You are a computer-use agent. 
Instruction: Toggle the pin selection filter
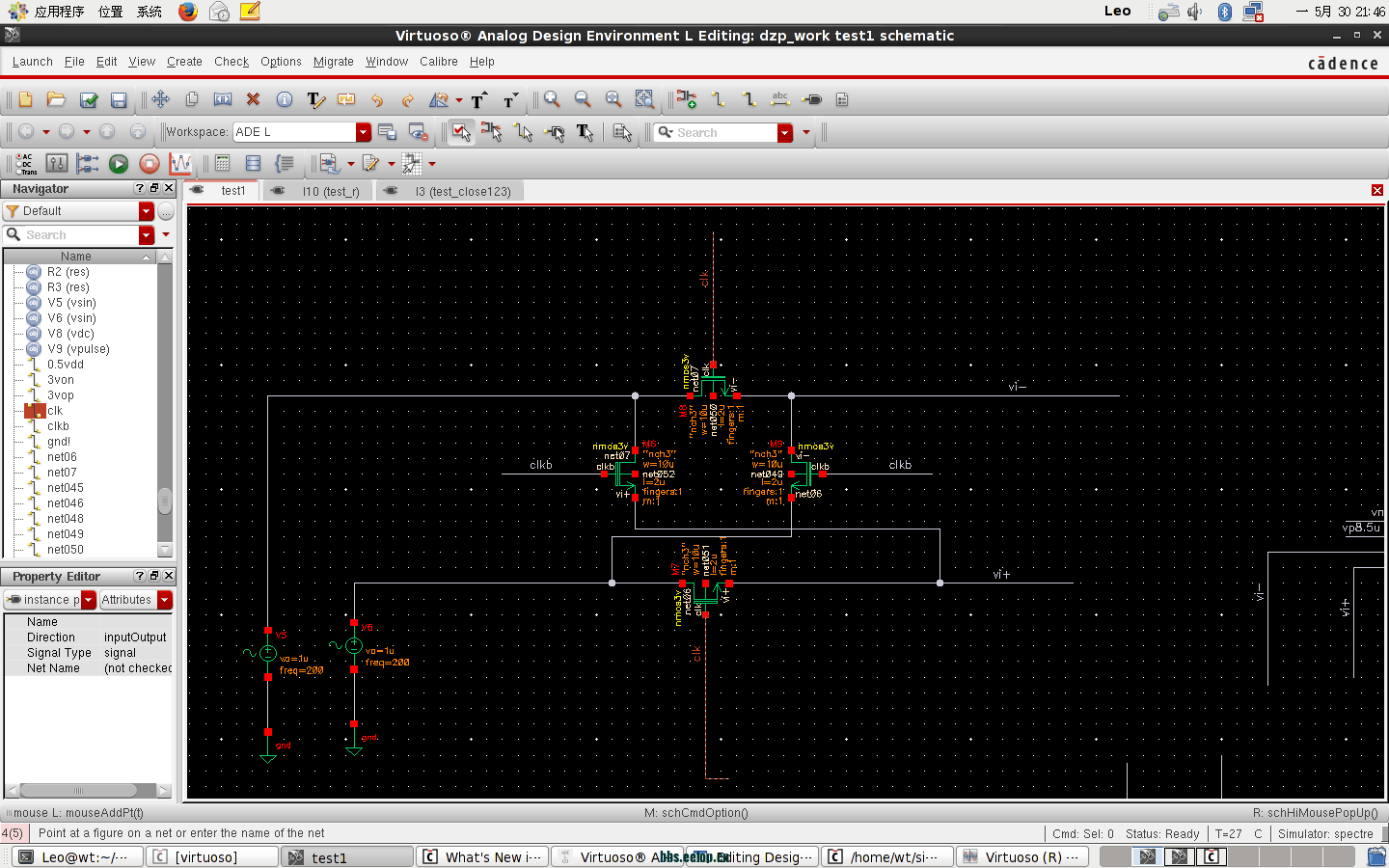point(555,132)
